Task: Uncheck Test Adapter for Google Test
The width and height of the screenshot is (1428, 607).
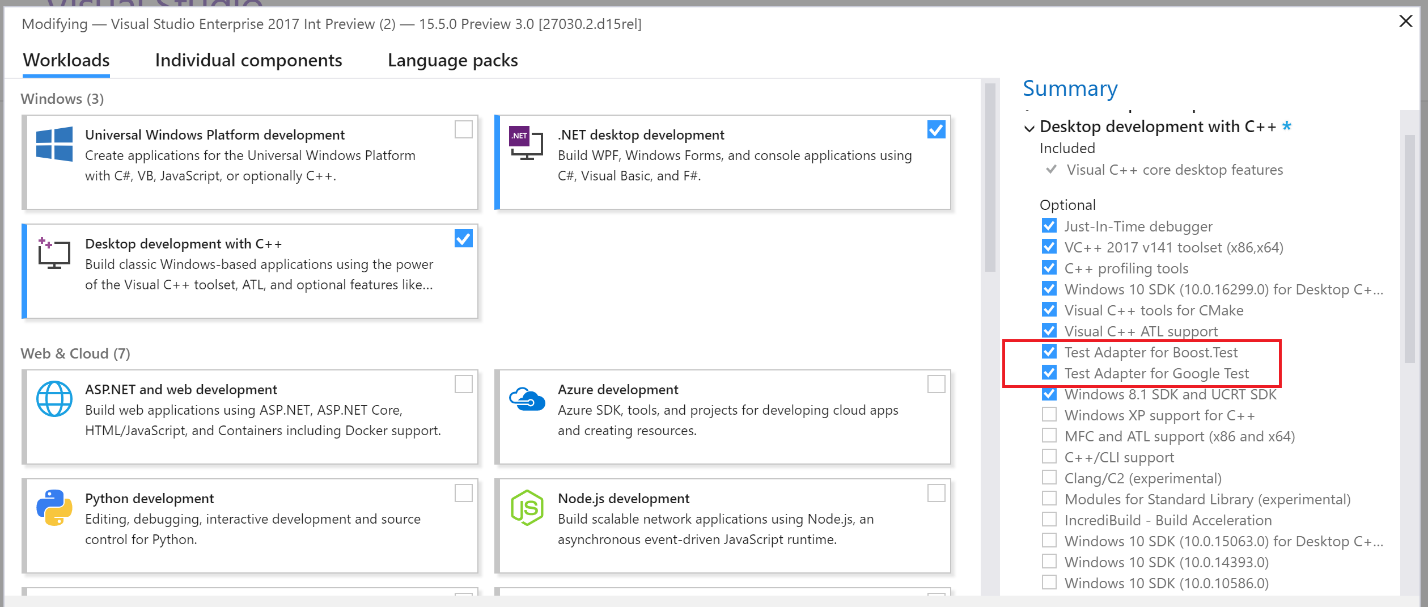Action: tap(1049, 373)
